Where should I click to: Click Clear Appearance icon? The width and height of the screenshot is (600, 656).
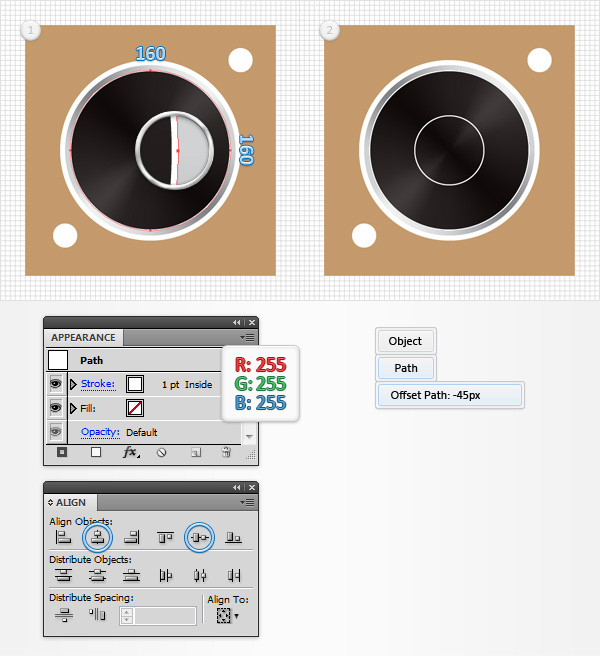[162, 453]
